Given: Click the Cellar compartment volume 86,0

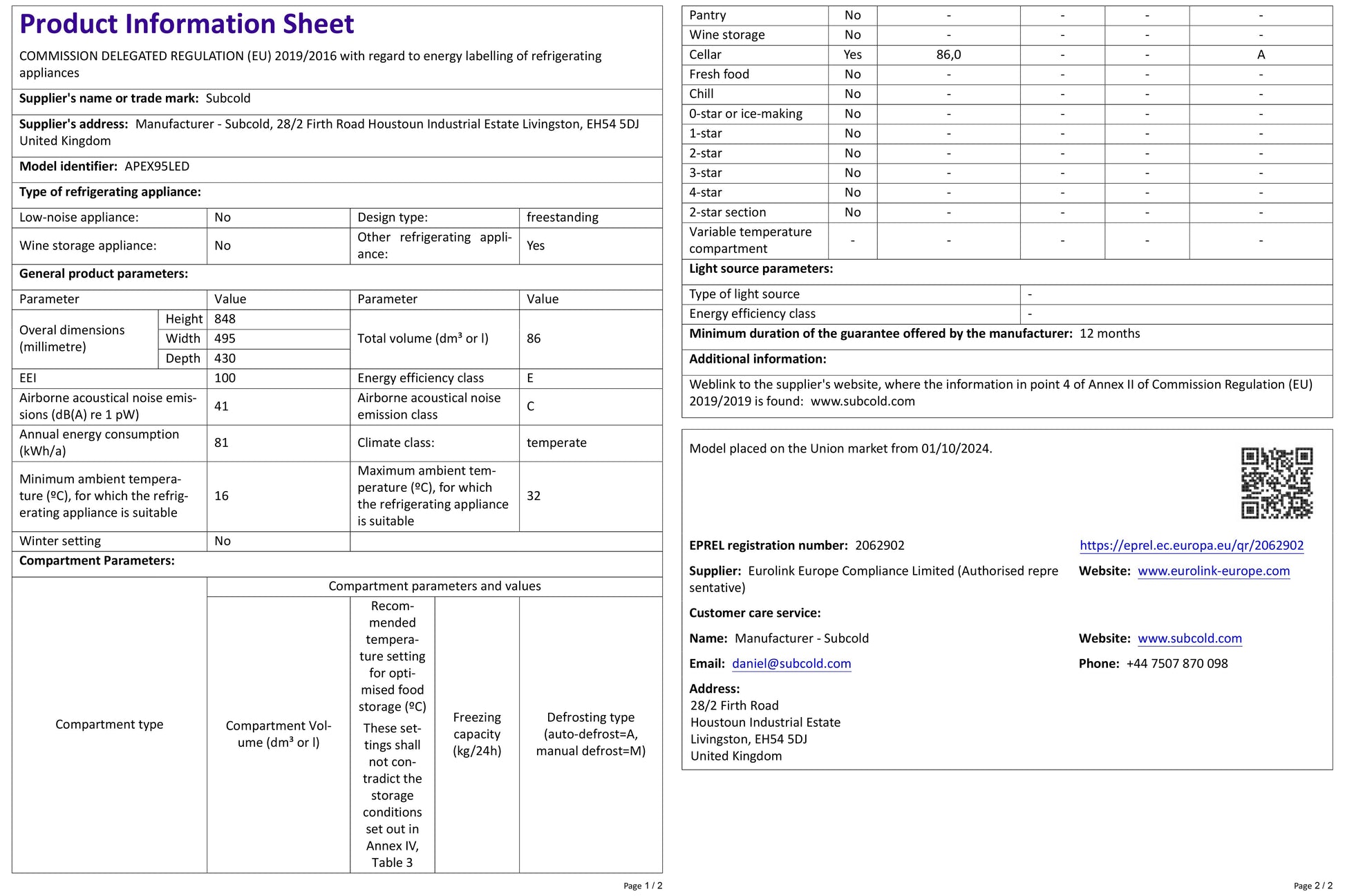Looking at the screenshot, I should pos(948,55).
